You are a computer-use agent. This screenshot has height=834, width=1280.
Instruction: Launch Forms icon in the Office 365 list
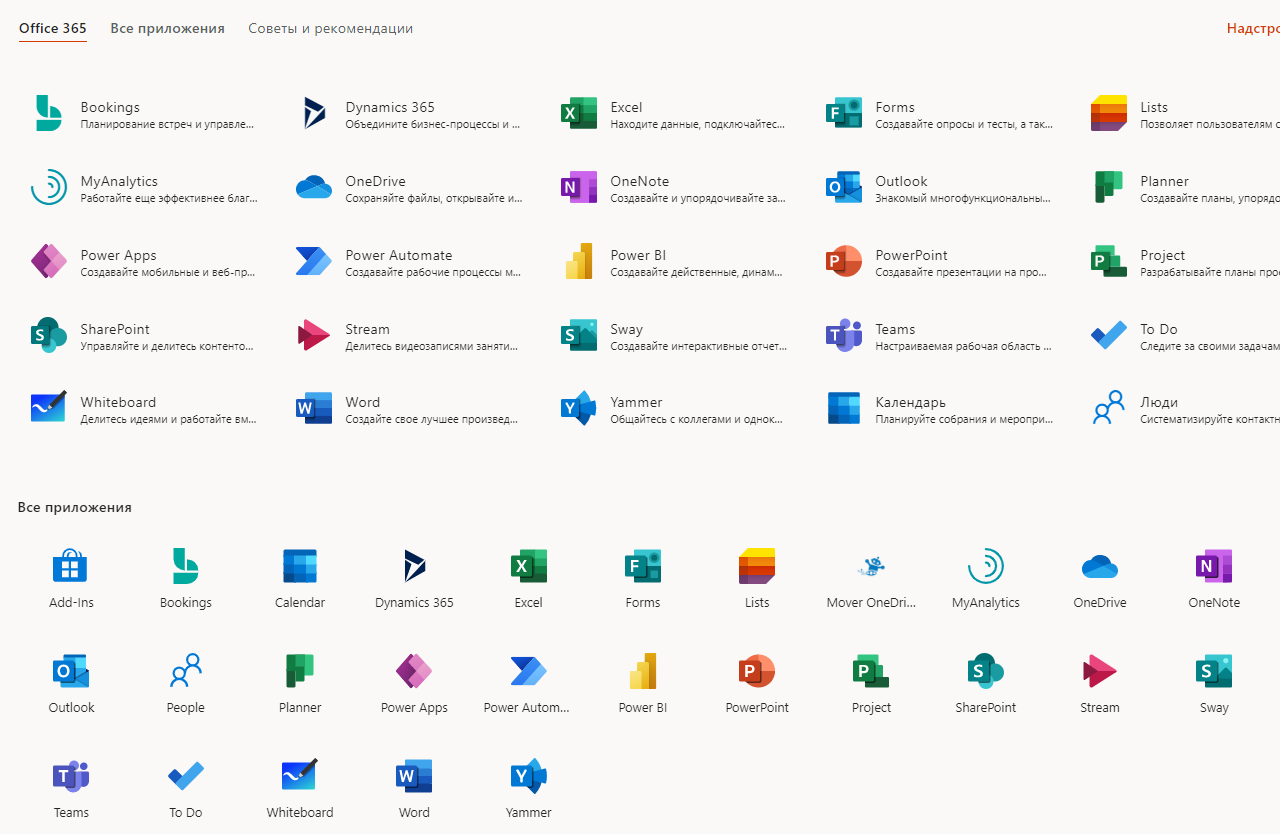click(844, 114)
